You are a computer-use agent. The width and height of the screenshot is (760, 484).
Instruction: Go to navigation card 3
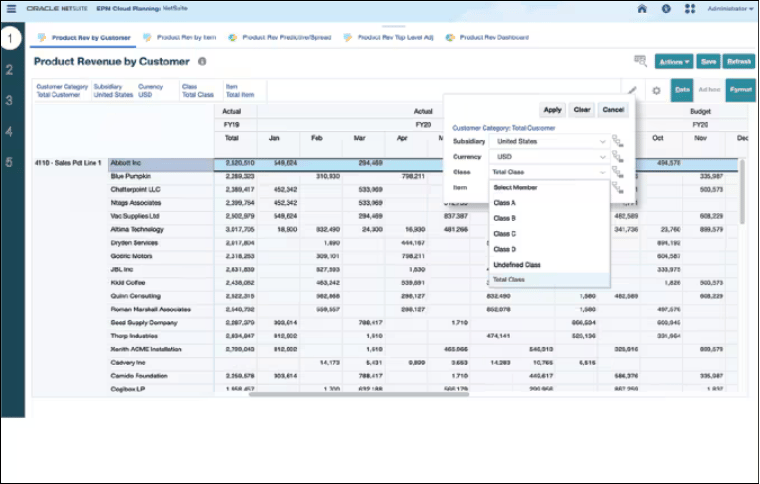[9, 100]
